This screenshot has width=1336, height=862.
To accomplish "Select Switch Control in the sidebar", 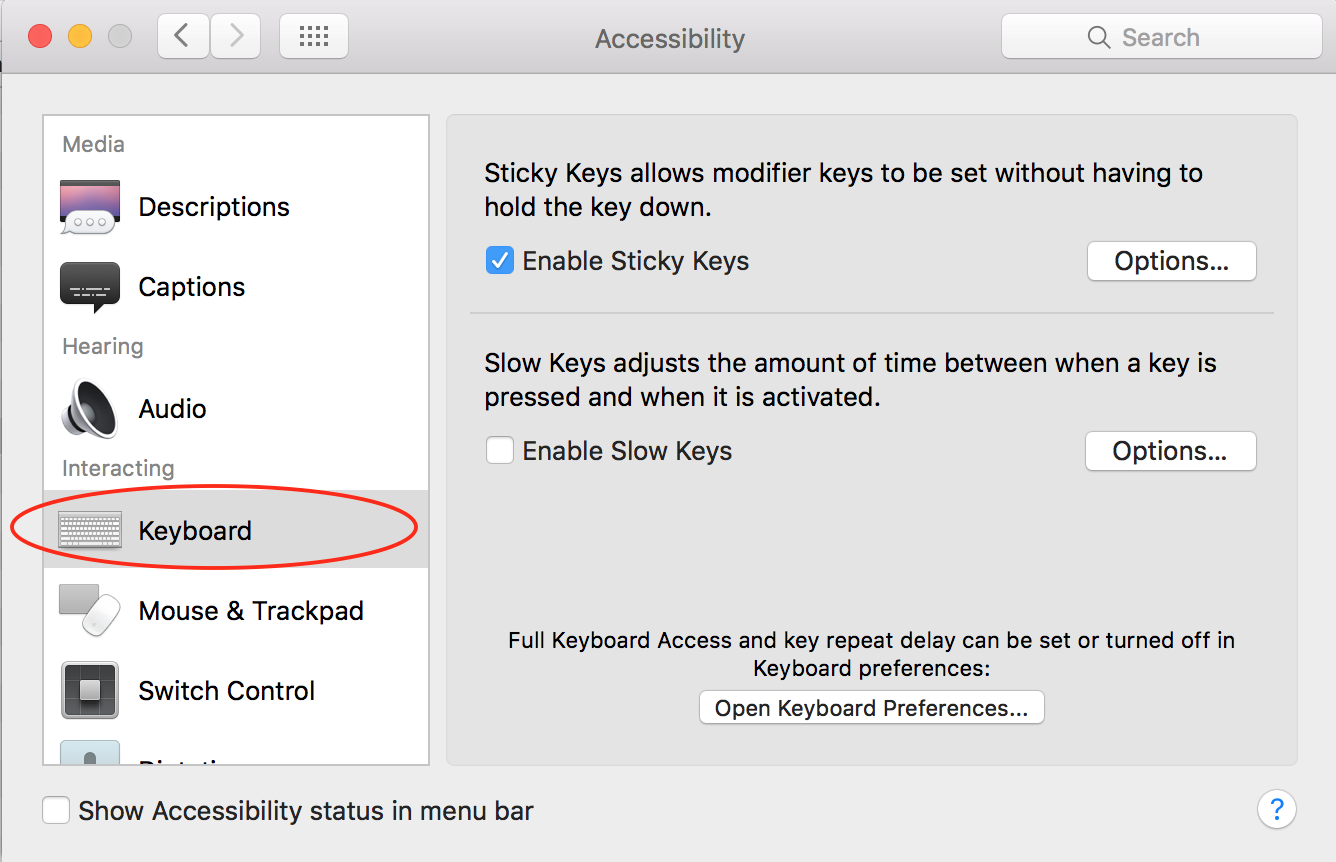I will coord(226,690).
